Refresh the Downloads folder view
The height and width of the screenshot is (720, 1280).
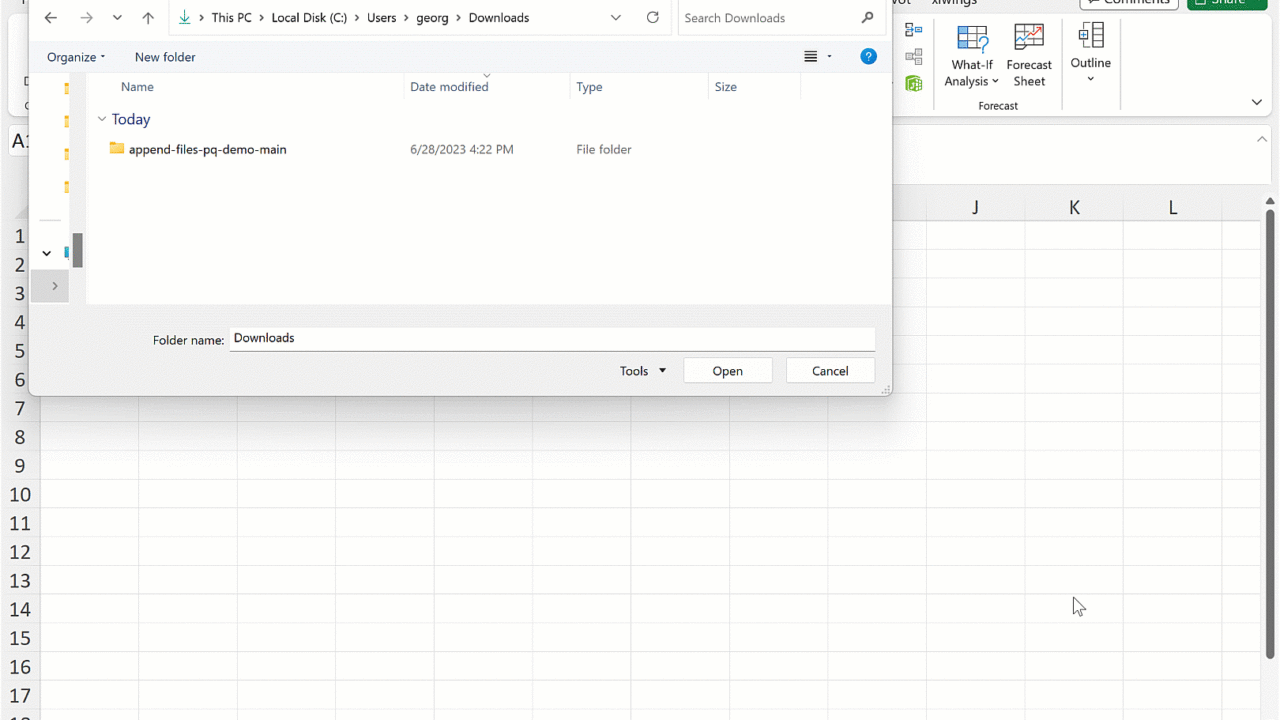653,18
